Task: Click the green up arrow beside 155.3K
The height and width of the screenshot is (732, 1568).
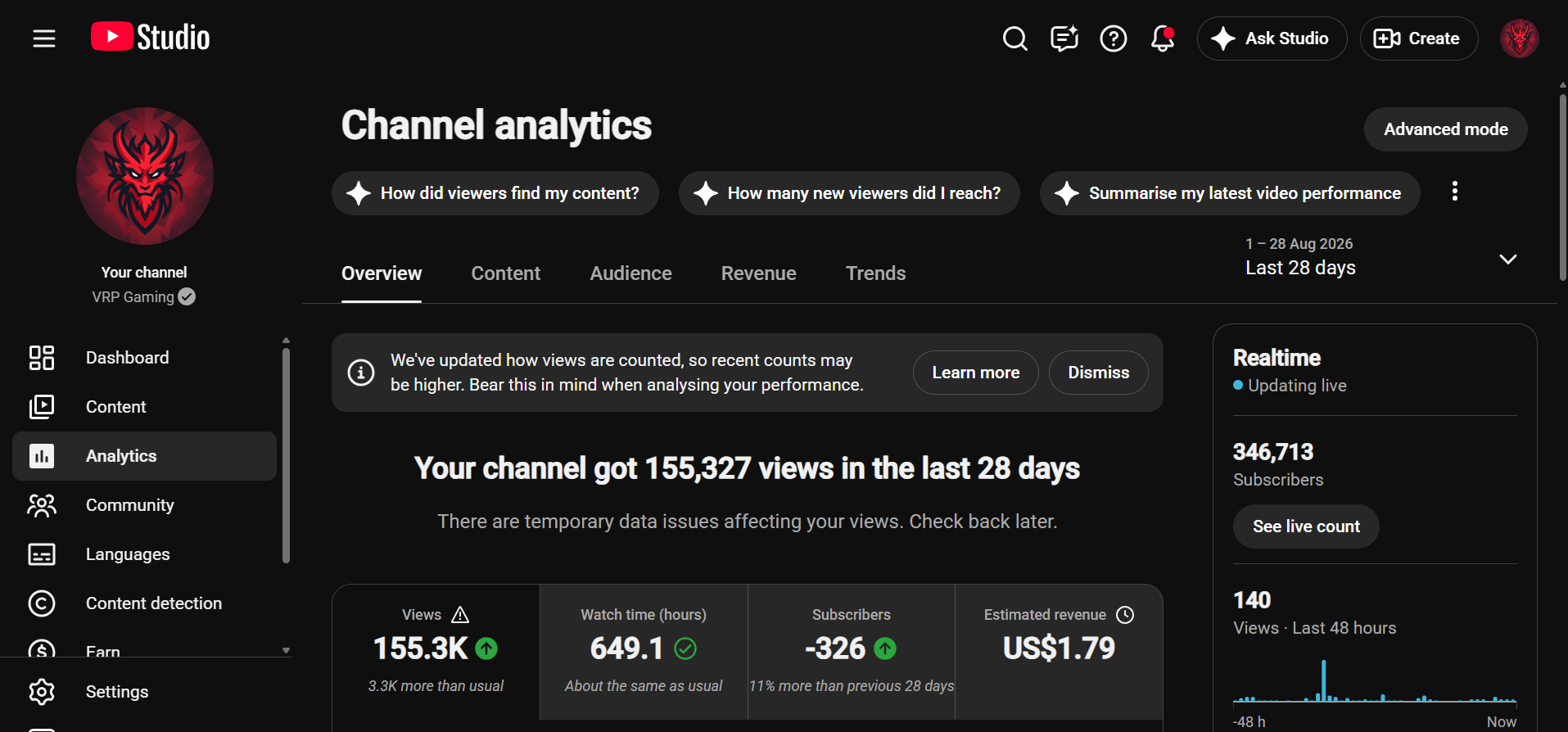Action: click(486, 648)
